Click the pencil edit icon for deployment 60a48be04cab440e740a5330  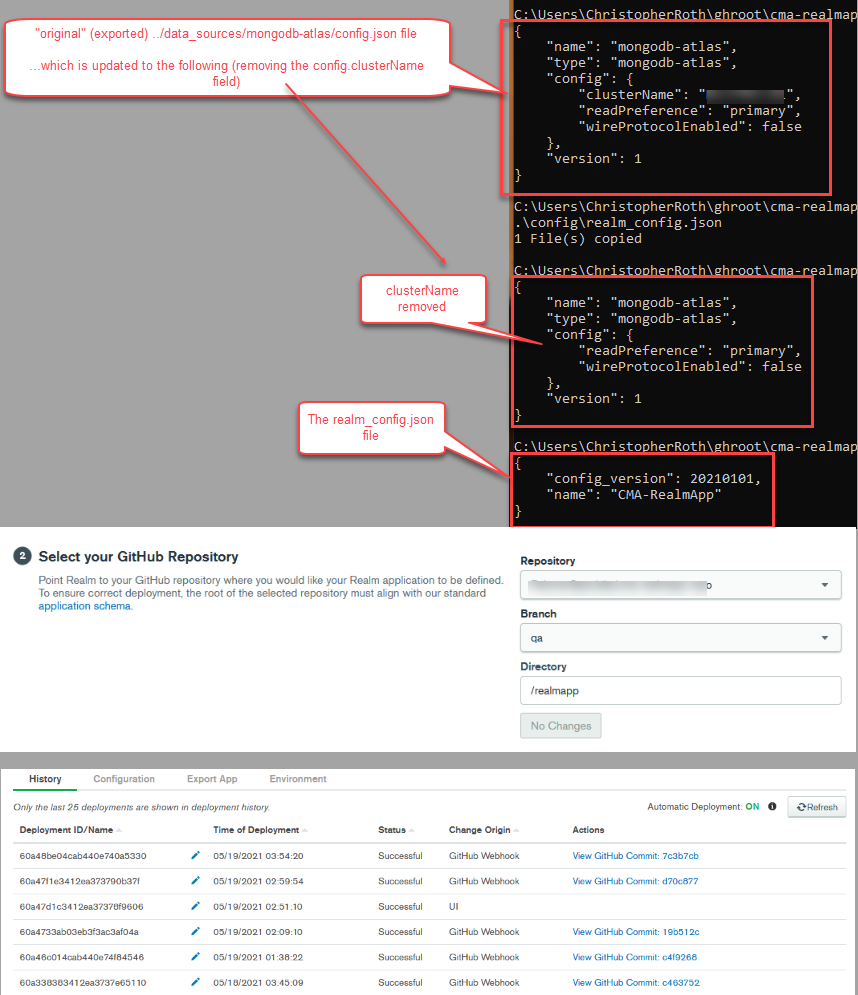tap(195, 856)
